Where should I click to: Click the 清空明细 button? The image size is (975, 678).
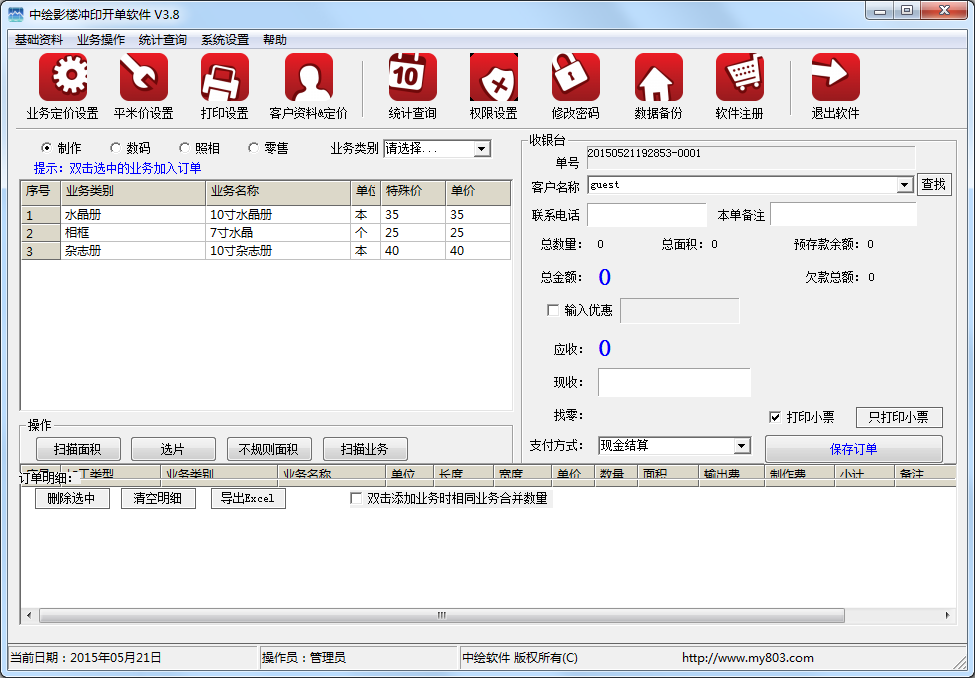pos(158,498)
